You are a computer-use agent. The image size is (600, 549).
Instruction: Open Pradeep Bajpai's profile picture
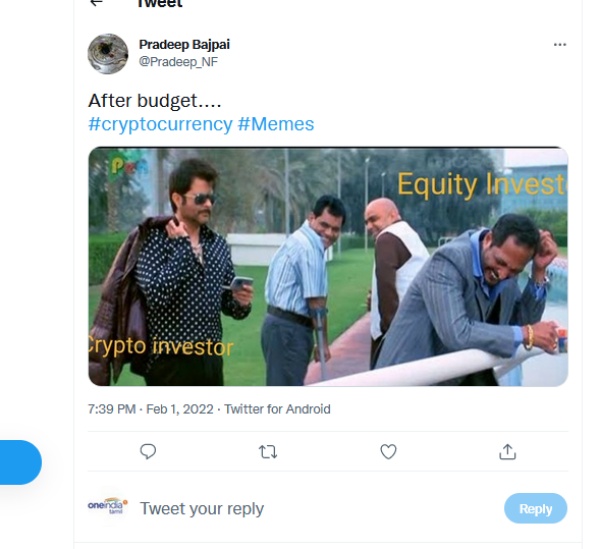tap(108, 53)
